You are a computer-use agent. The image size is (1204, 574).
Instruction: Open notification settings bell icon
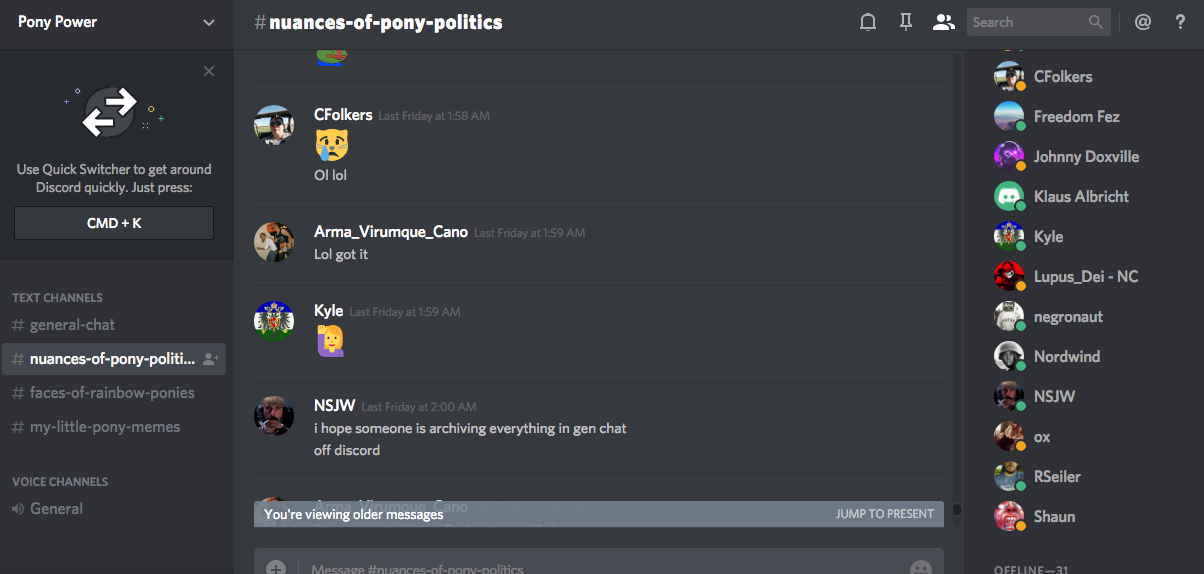[868, 22]
